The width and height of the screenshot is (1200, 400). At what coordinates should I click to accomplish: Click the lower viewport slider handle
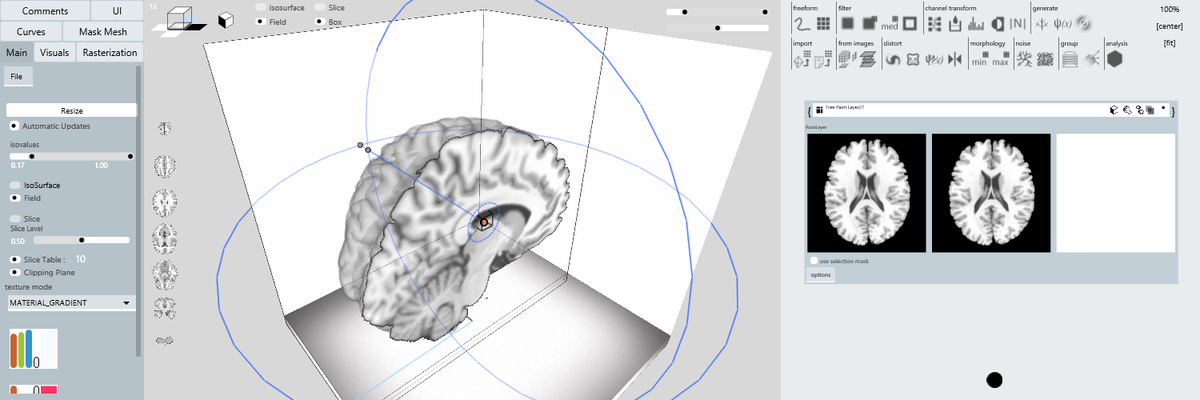718,28
